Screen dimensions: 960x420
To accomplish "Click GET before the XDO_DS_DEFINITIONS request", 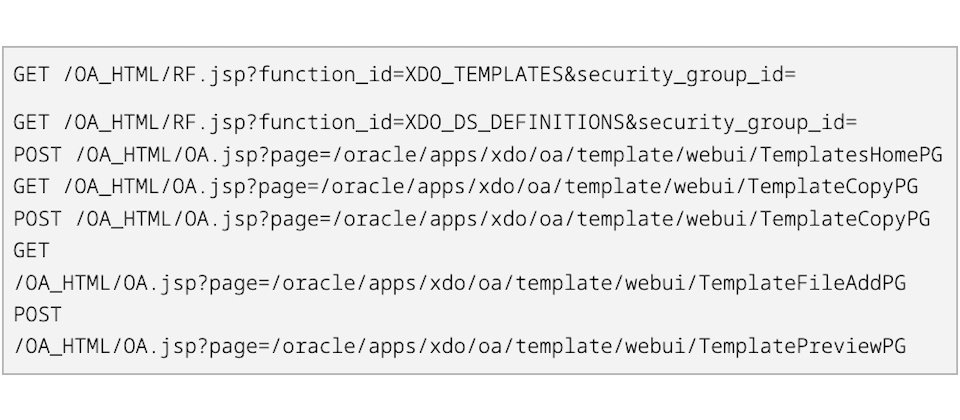I will click(x=32, y=123).
